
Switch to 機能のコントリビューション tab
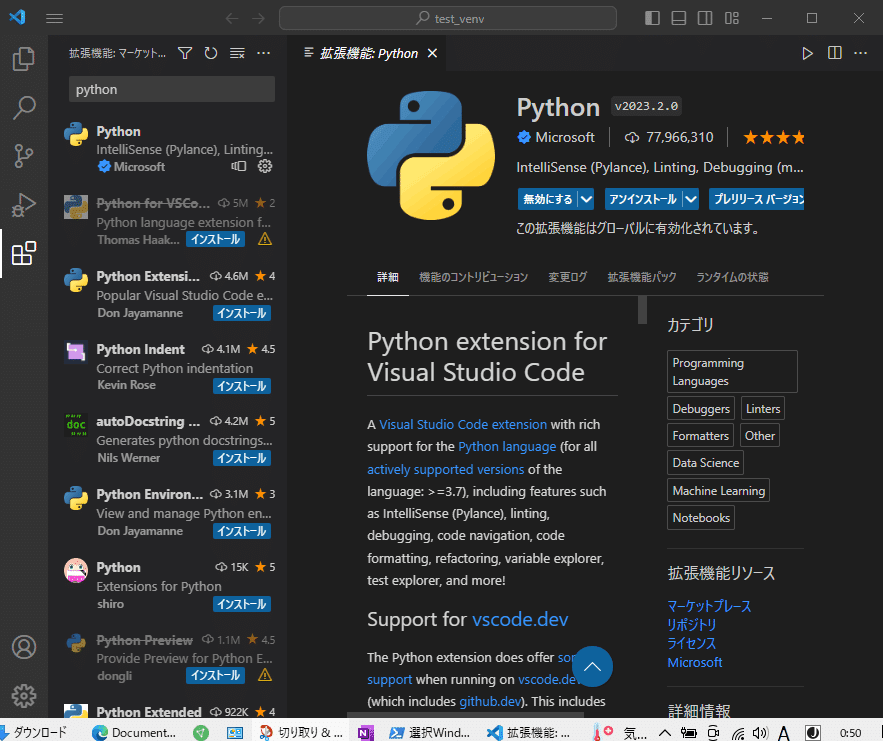click(x=473, y=277)
